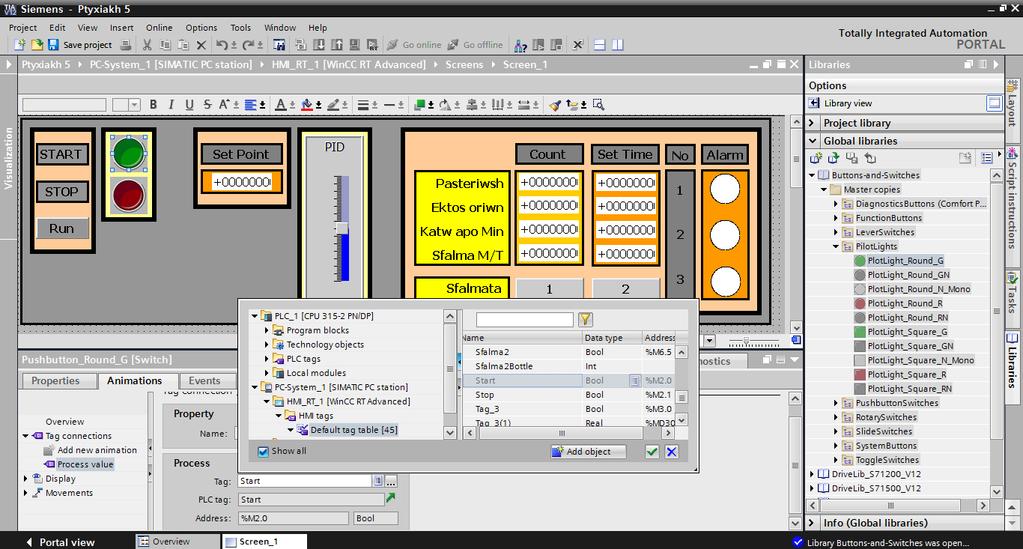1023x549 pixels.
Task: Expand the Display animations node
Action: [25, 478]
